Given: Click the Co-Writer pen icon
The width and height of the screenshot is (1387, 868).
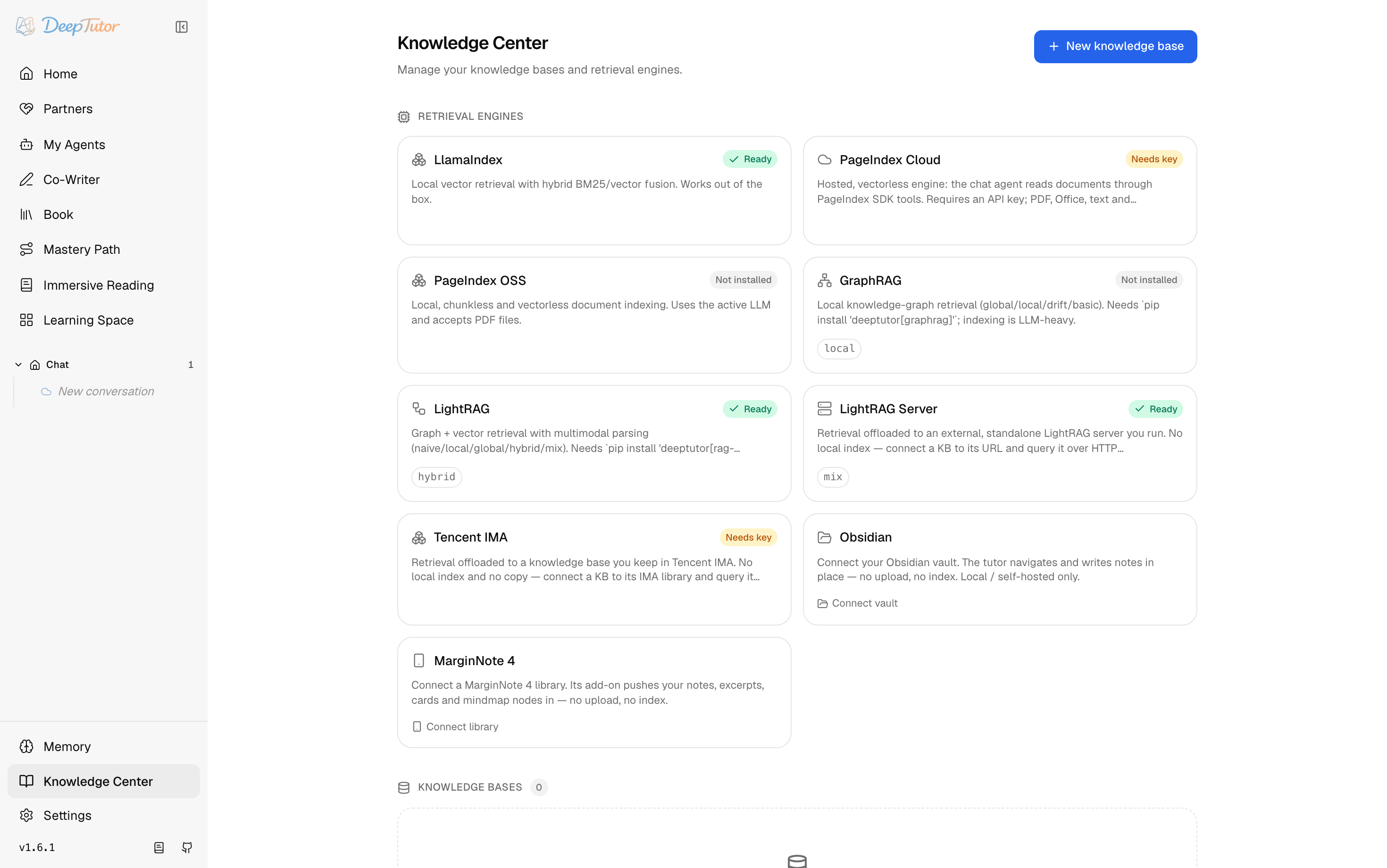Looking at the screenshot, I should (x=26, y=180).
